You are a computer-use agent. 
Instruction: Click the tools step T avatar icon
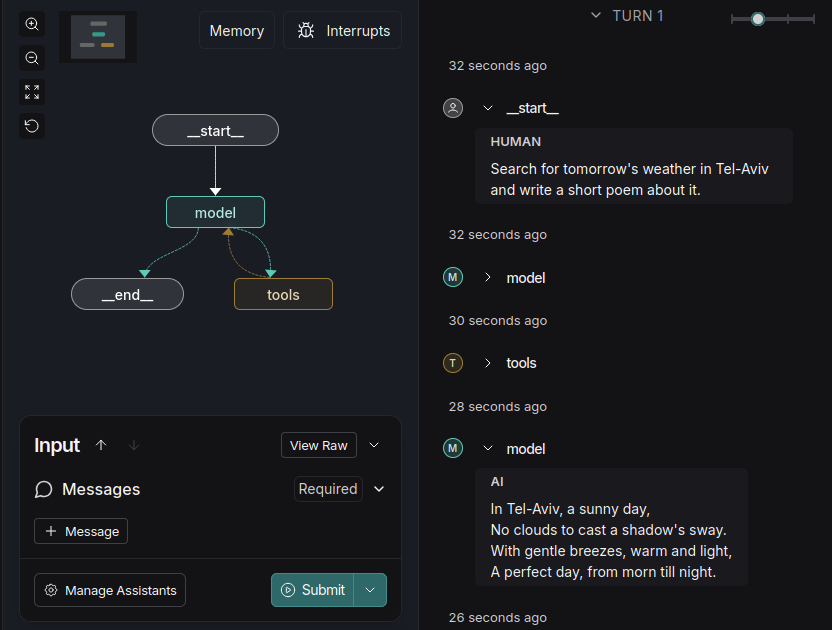click(x=453, y=363)
